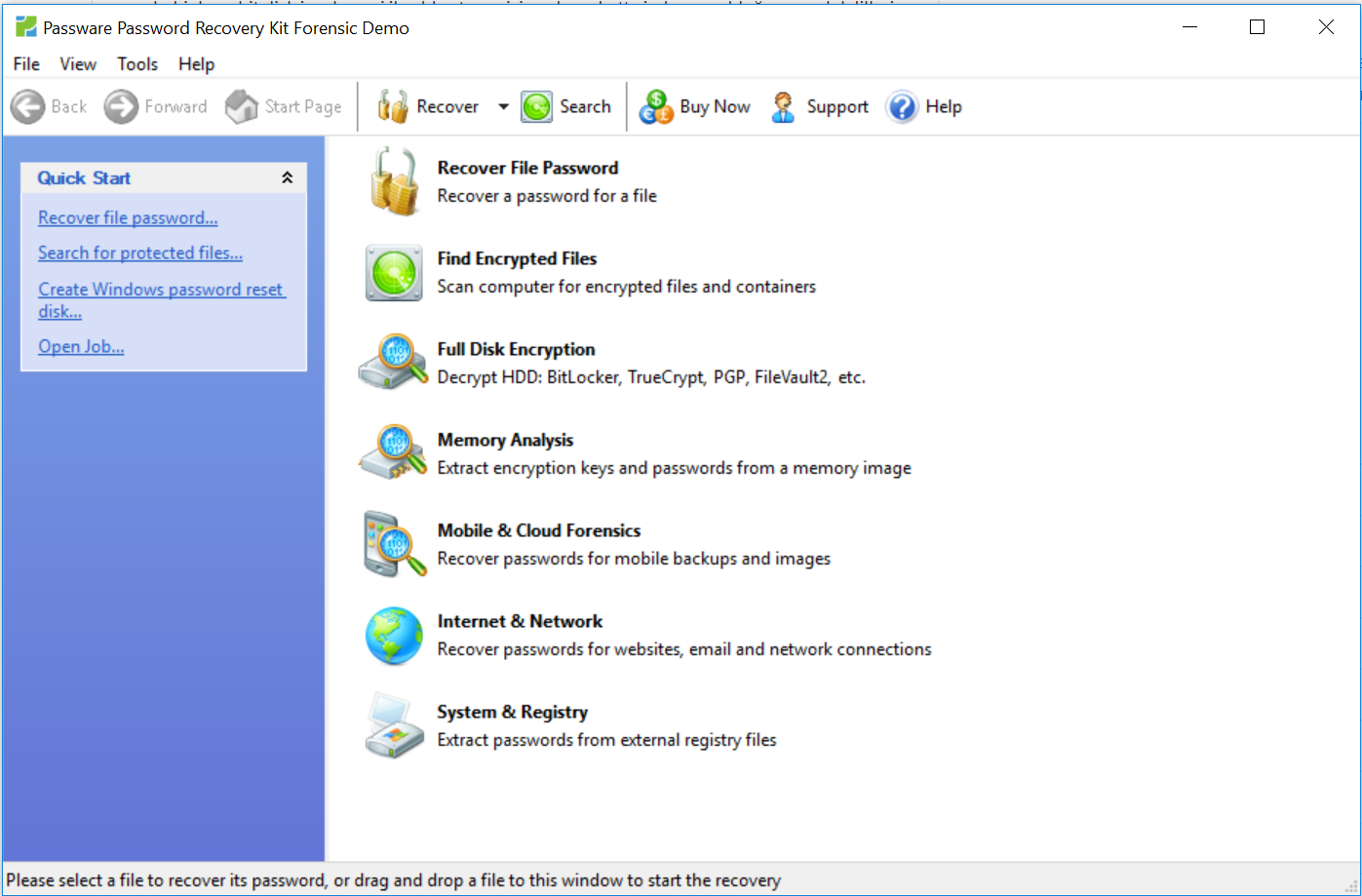Click the Find Encrypted Files radar icon
The height and width of the screenshot is (896, 1362).
(x=394, y=272)
